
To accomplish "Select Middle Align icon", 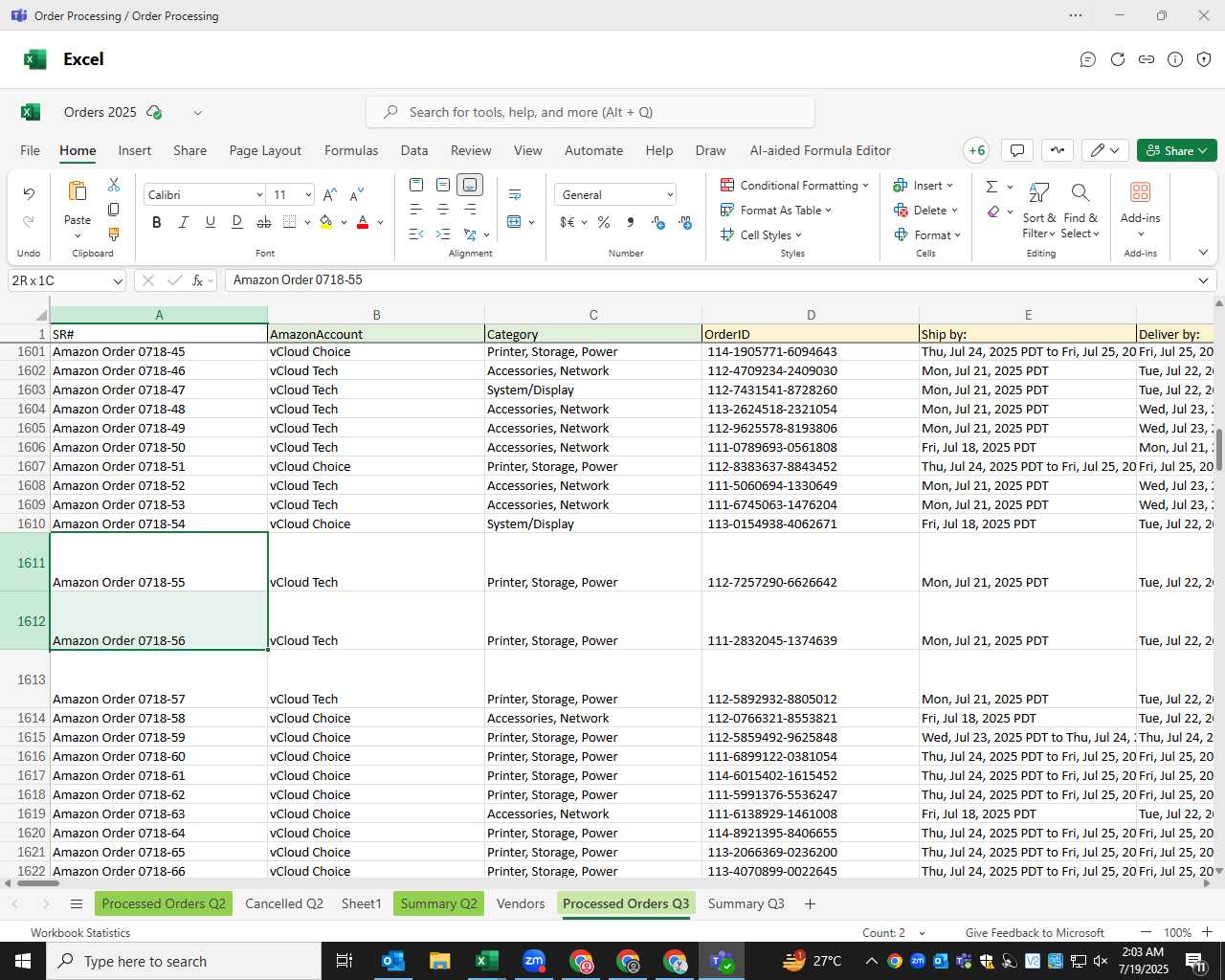I will 443,185.
